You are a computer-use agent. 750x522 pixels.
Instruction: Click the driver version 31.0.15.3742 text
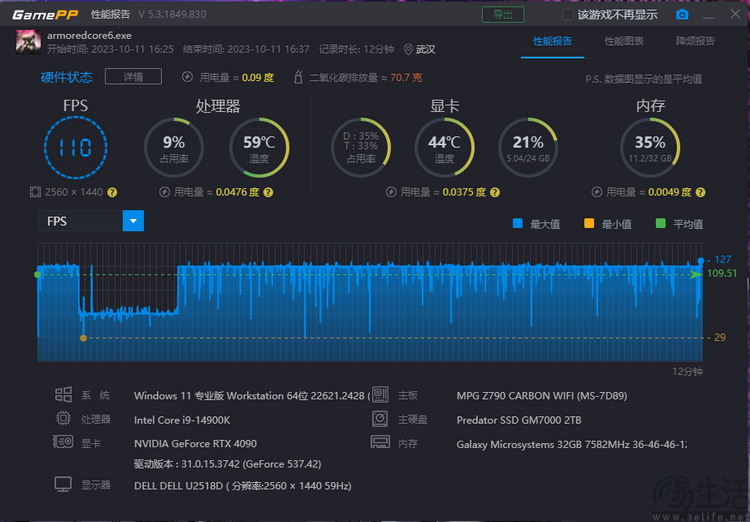click(x=227, y=464)
